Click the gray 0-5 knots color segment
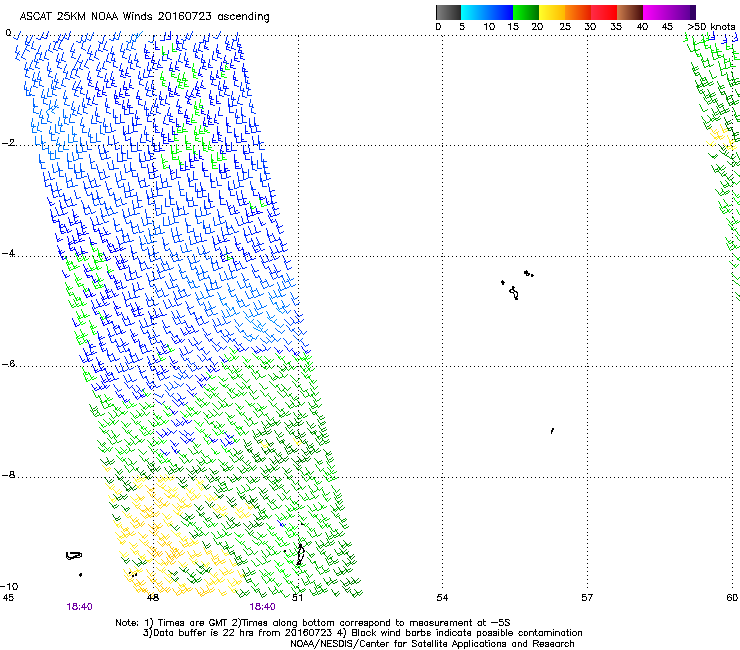This screenshot has height=650, width=740. 448,12
